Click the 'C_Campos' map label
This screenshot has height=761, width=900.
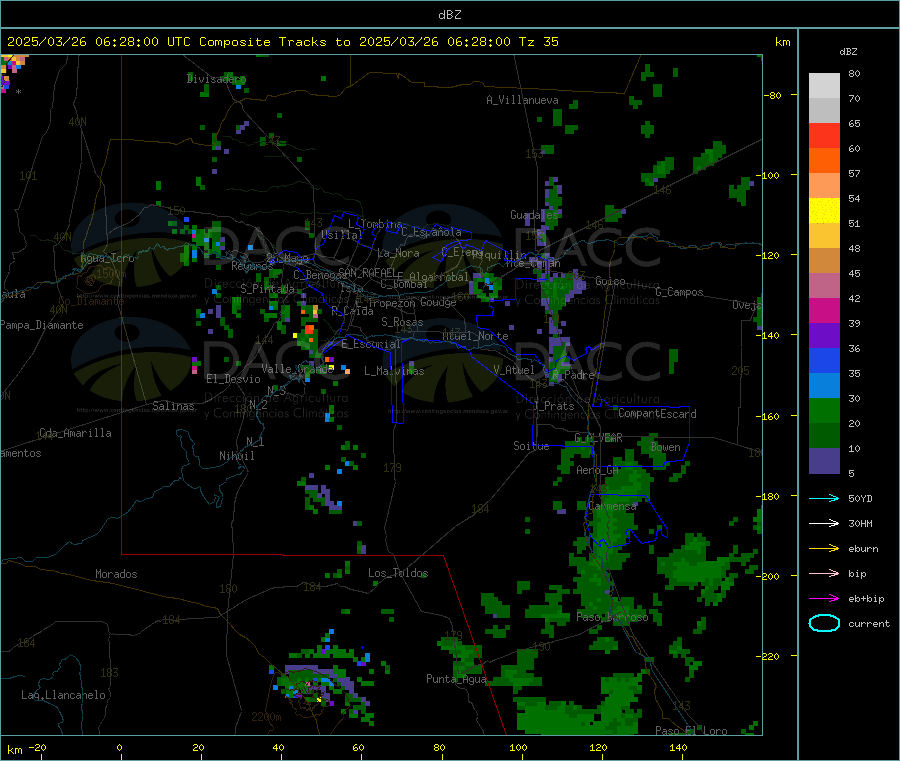679,292
